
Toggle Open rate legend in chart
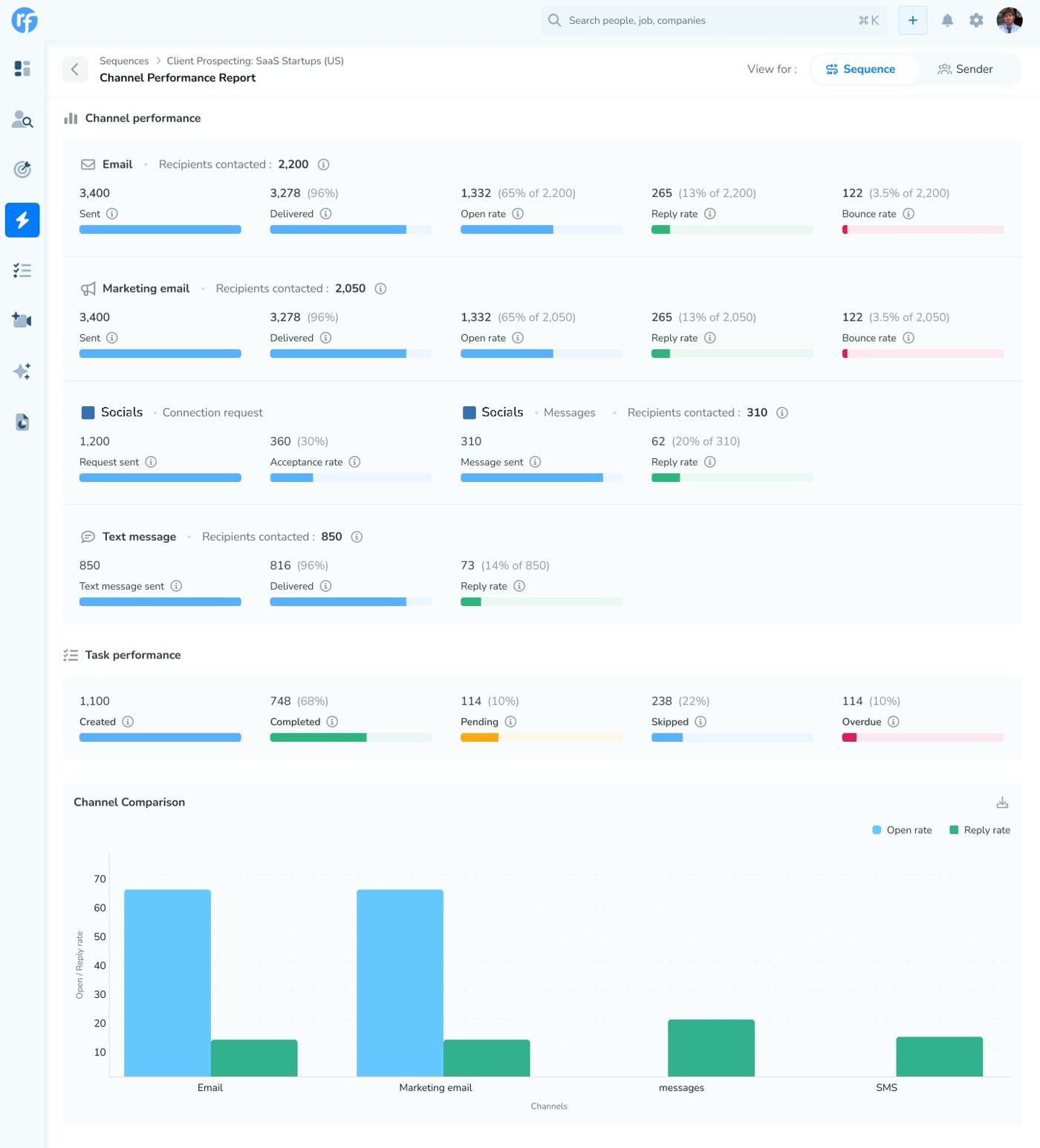(x=902, y=830)
